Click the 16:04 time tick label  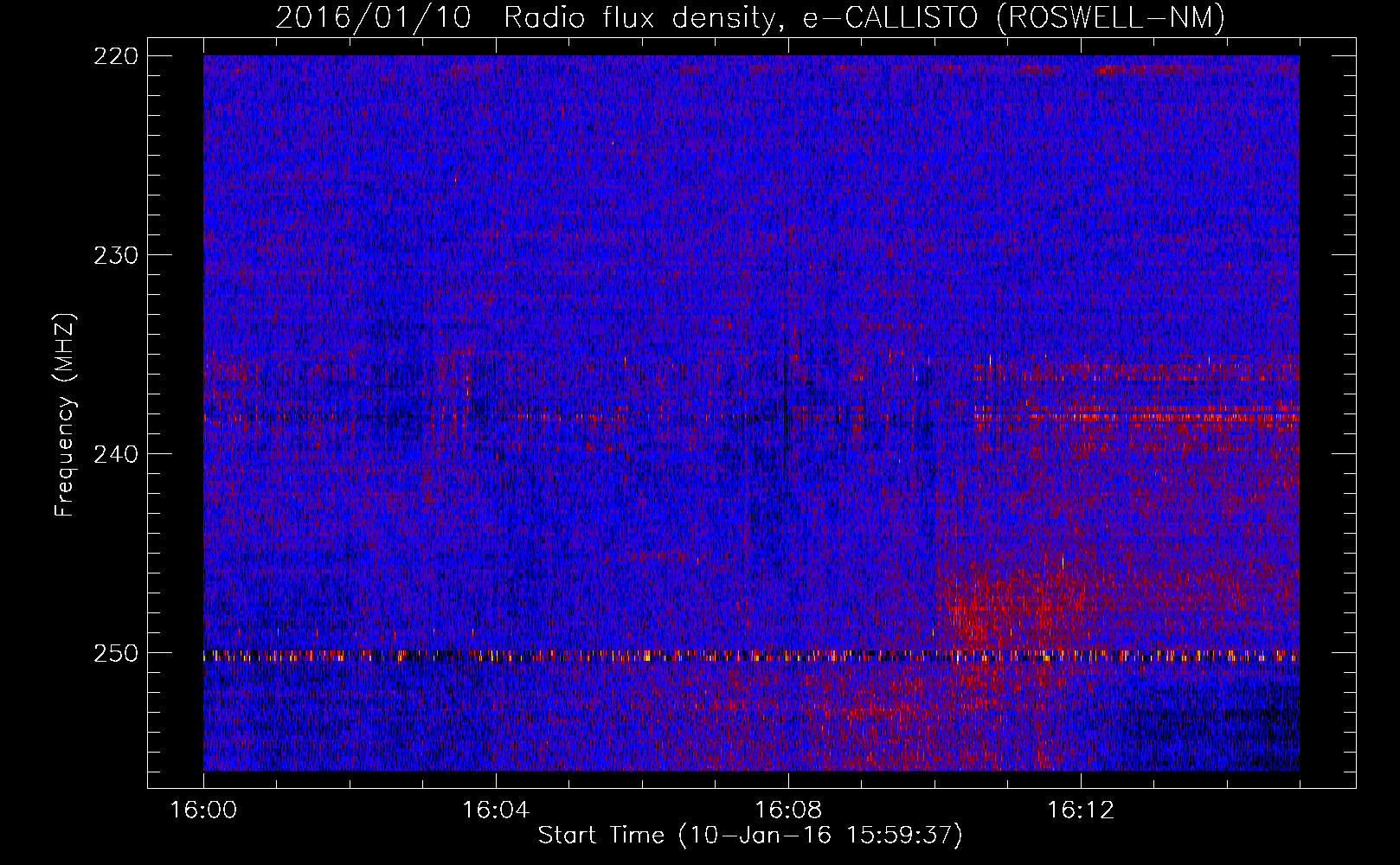click(x=496, y=810)
